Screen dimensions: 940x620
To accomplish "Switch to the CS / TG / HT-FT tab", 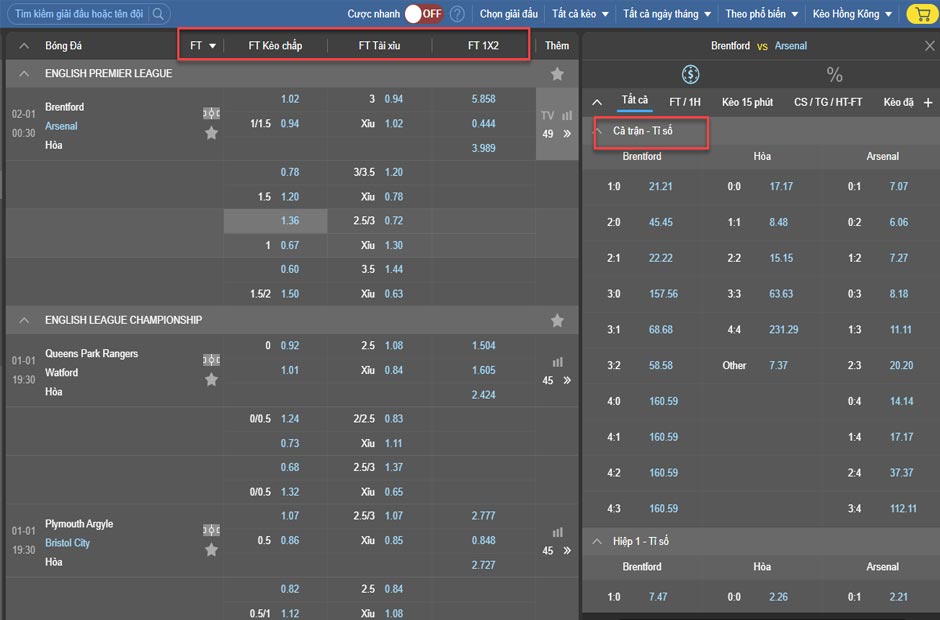I will point(828,102).
